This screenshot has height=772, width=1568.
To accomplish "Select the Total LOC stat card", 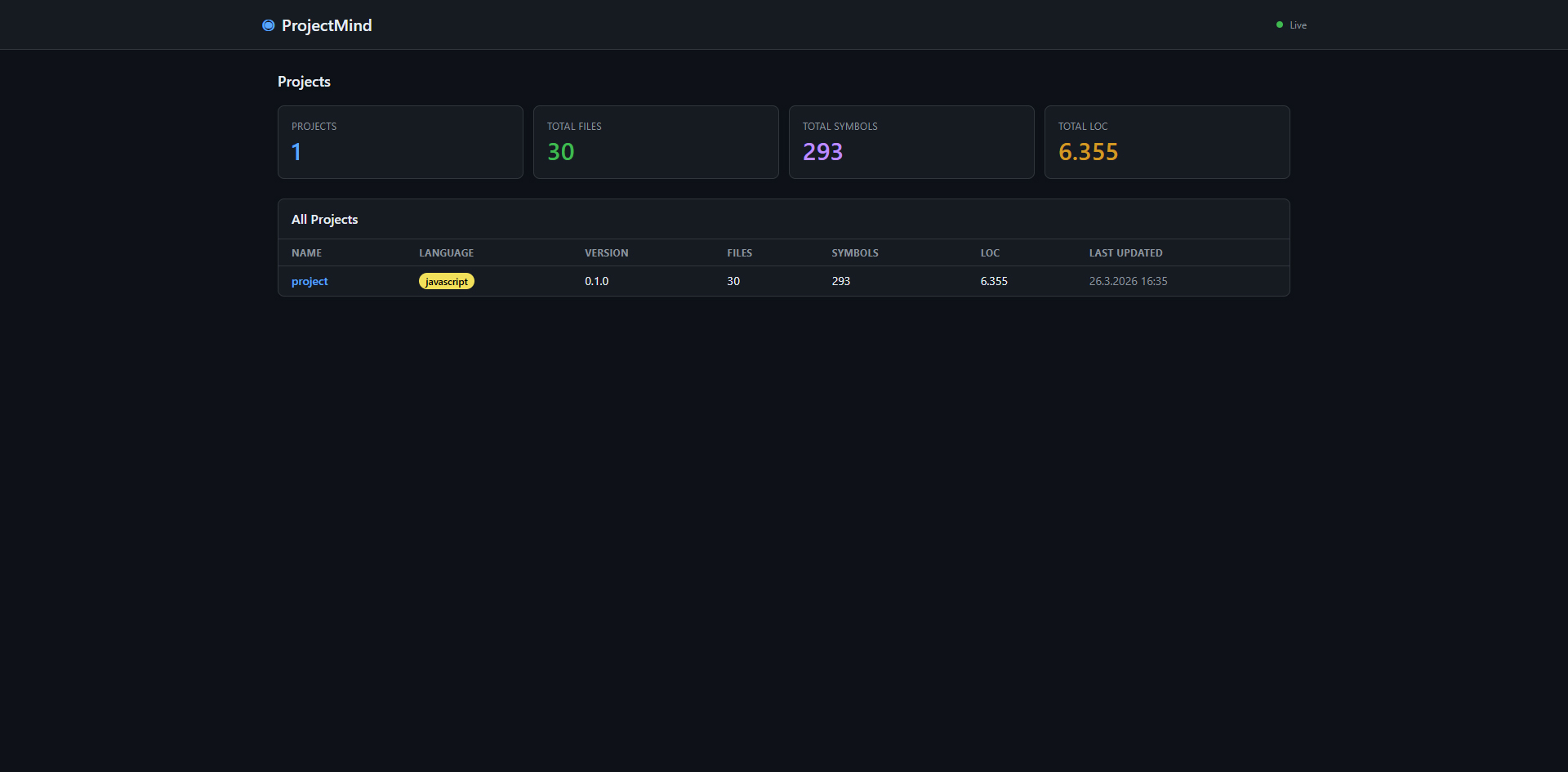I will click(1167, 142).
